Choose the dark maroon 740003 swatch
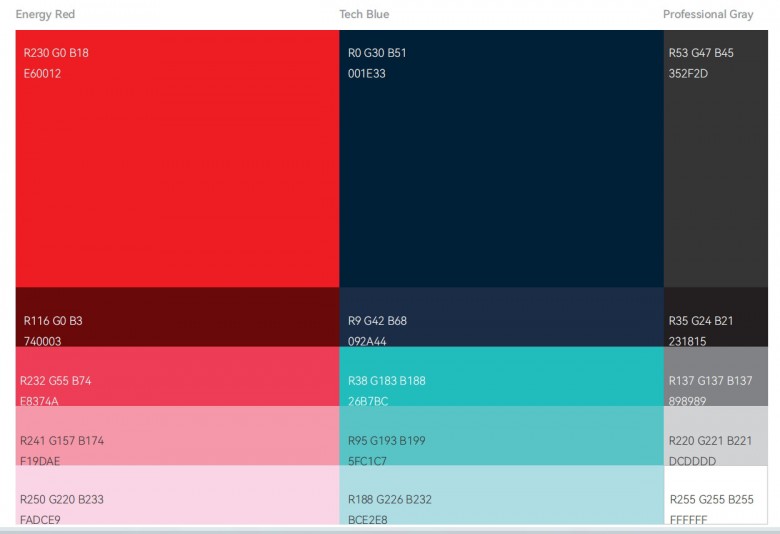This screenshot has width=780, height=534. [177, 317]
